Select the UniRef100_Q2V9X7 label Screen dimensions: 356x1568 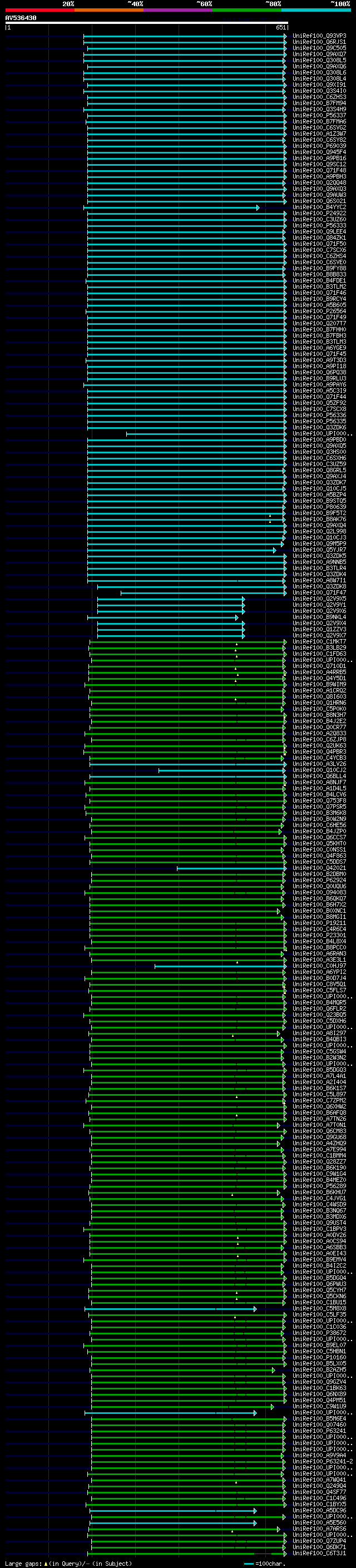click(x=319, y=635)
